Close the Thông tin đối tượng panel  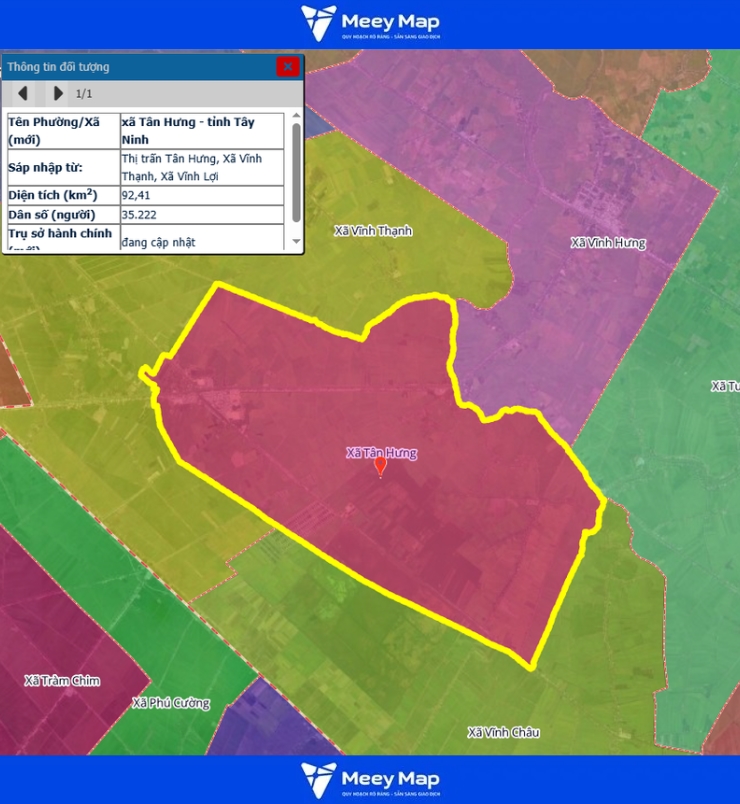[x=288, y=67]
